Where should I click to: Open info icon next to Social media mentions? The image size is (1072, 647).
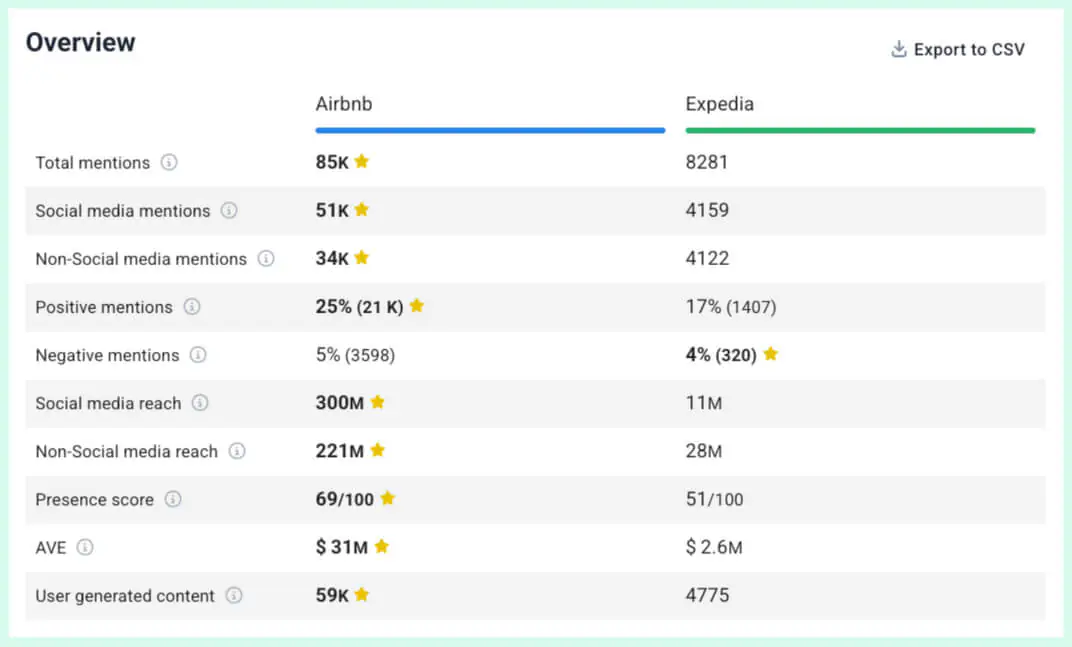pos(229,210)
